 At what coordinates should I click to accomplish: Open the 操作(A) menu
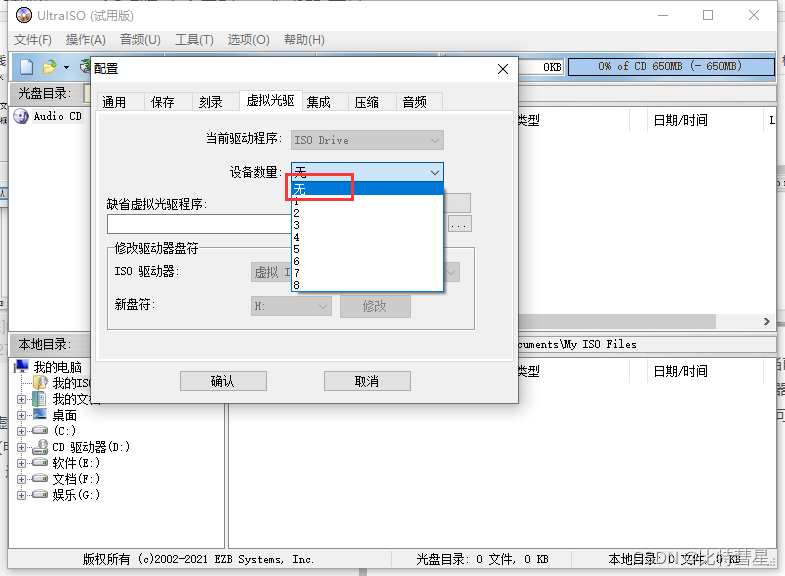point(86,40)
